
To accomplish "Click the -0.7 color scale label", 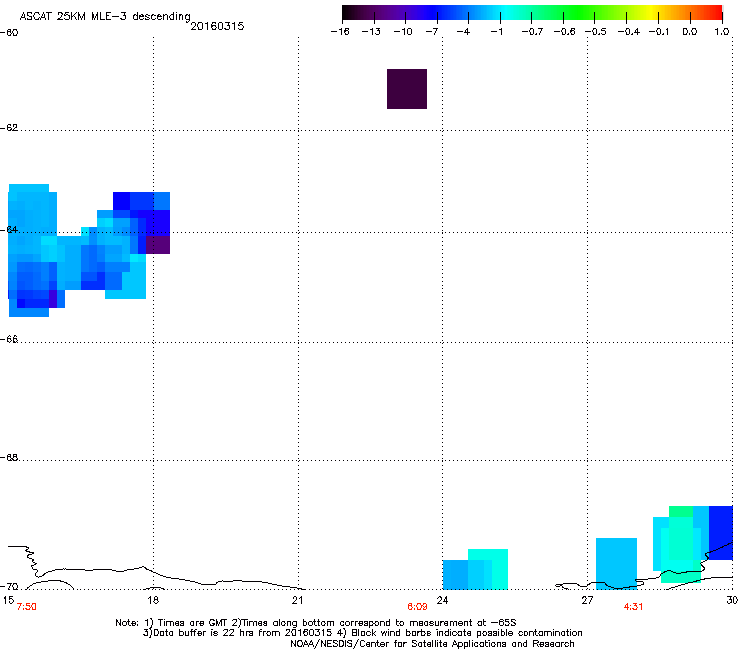I will coord(532,32).
